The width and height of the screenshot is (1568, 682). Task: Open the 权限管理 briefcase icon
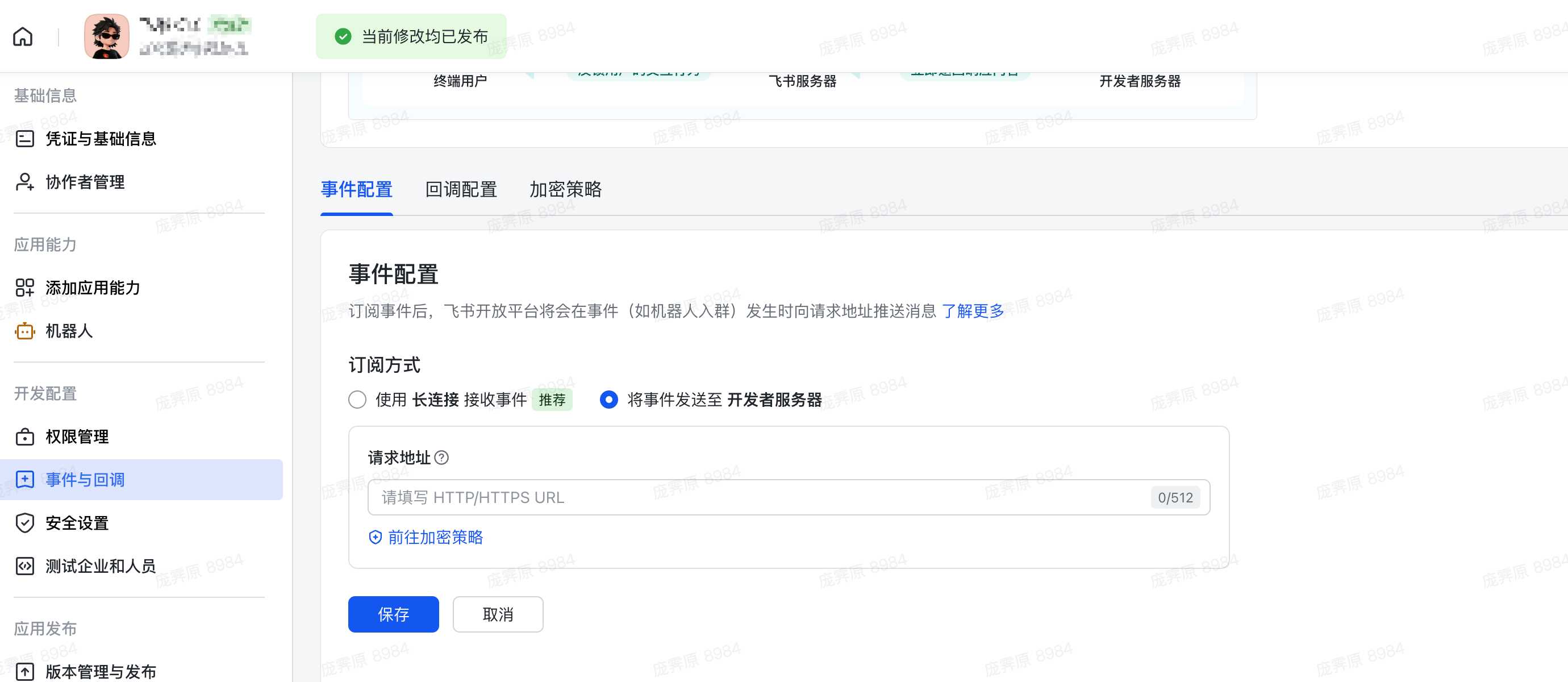pyautogui.click(x=25, y=436)
